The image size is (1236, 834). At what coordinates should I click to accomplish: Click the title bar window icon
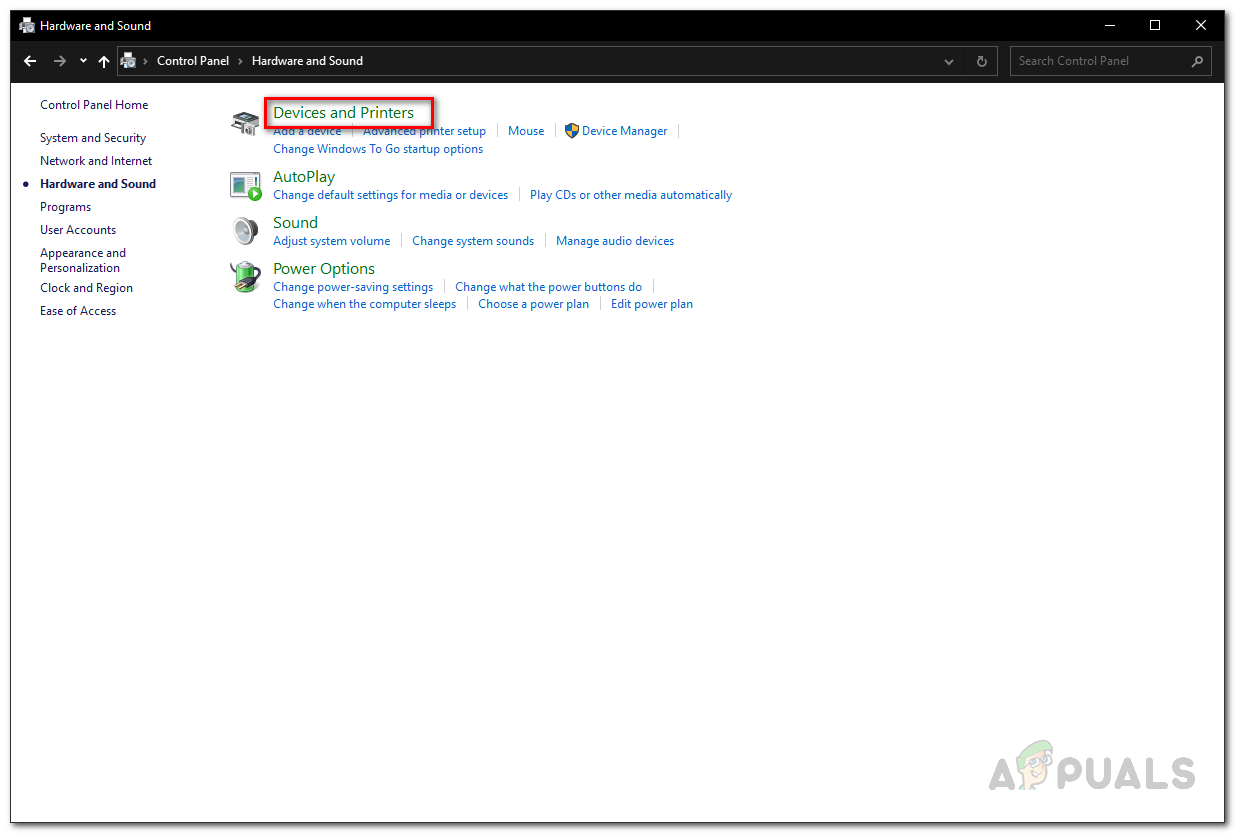coord(27,26)
